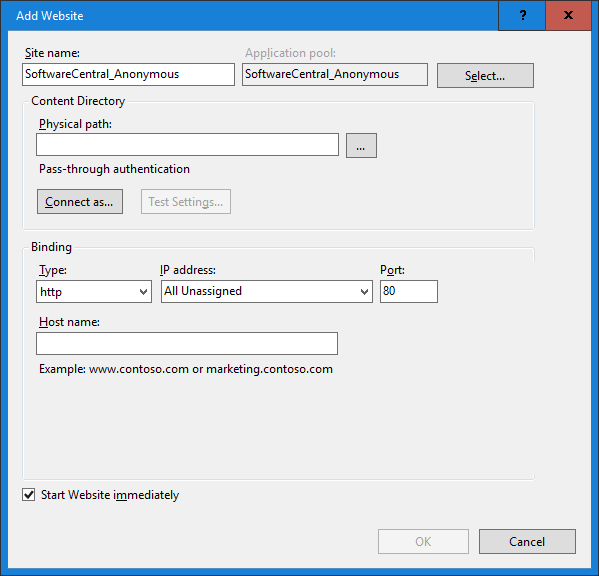Click the Select... application pool button
Screen dimensions: 599x576
tap(485, 76)
